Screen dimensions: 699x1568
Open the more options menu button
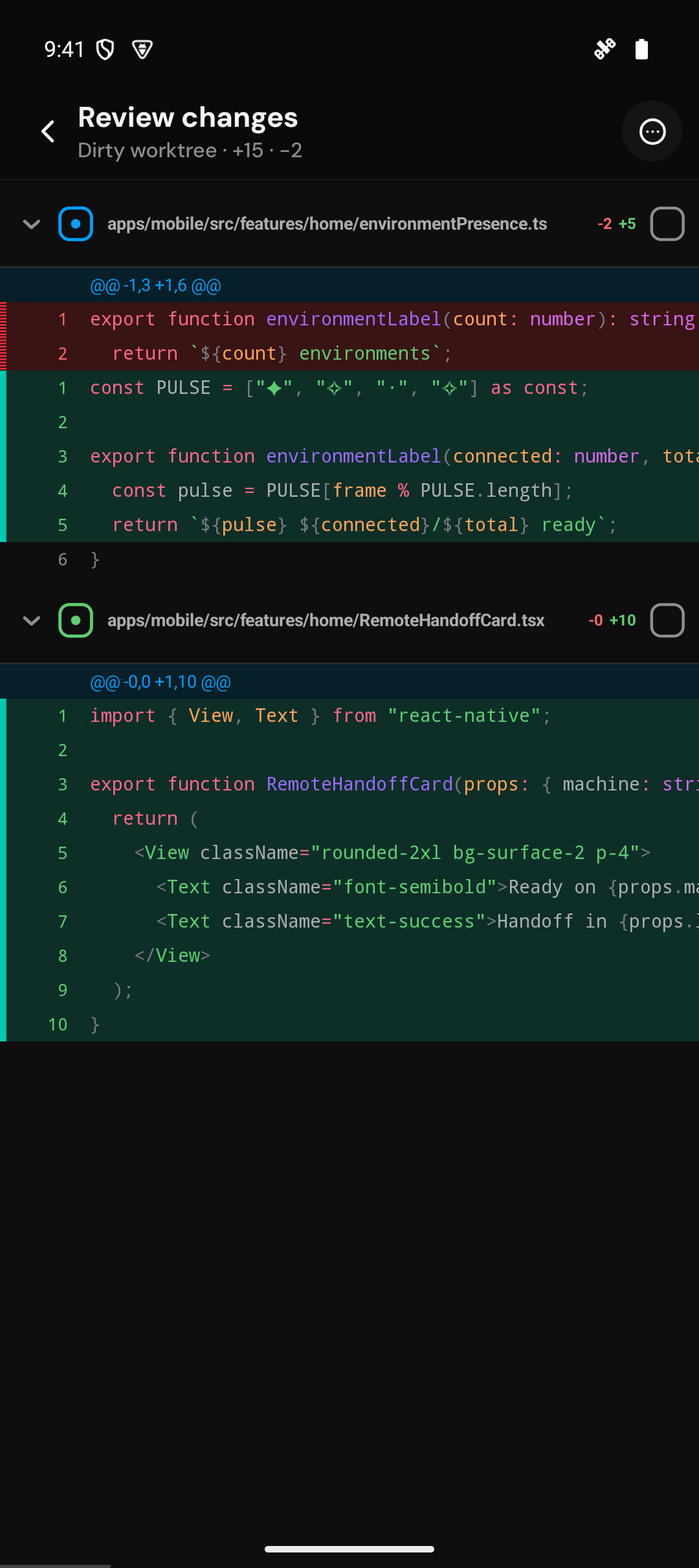652,131
